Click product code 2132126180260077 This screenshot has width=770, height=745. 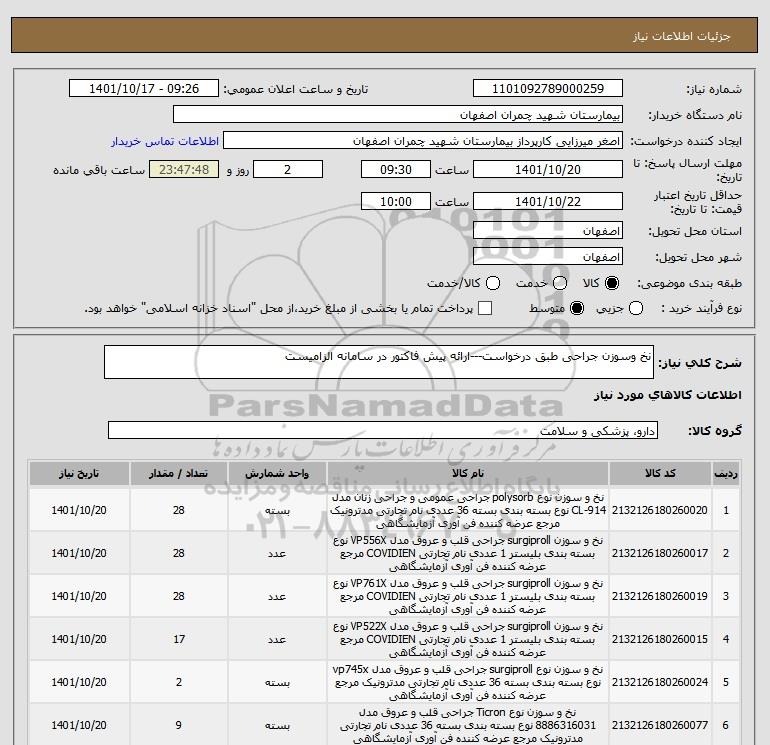click(x=660, y=725)
